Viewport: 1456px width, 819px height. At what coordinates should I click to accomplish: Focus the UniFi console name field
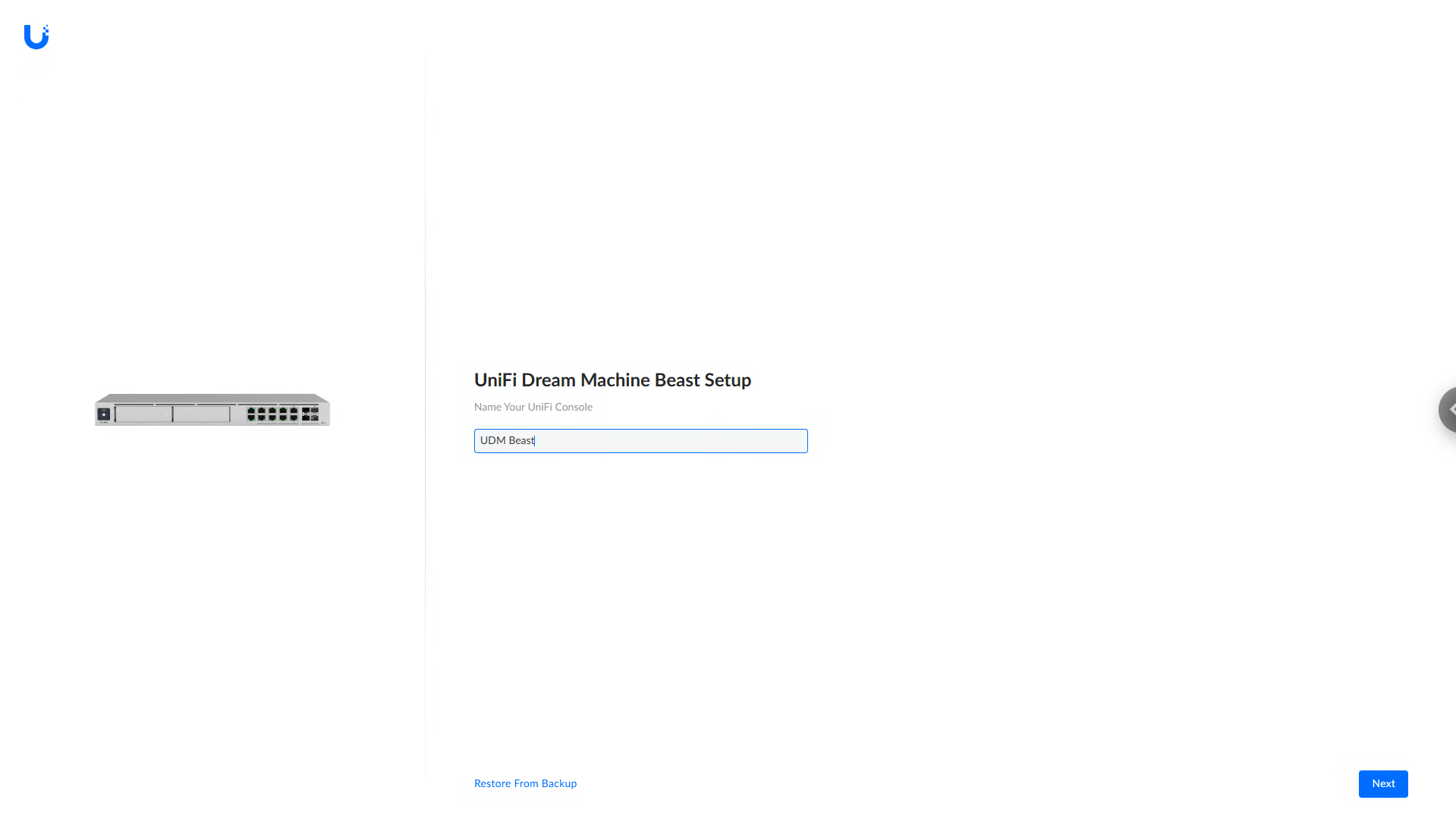pos(640,440)
